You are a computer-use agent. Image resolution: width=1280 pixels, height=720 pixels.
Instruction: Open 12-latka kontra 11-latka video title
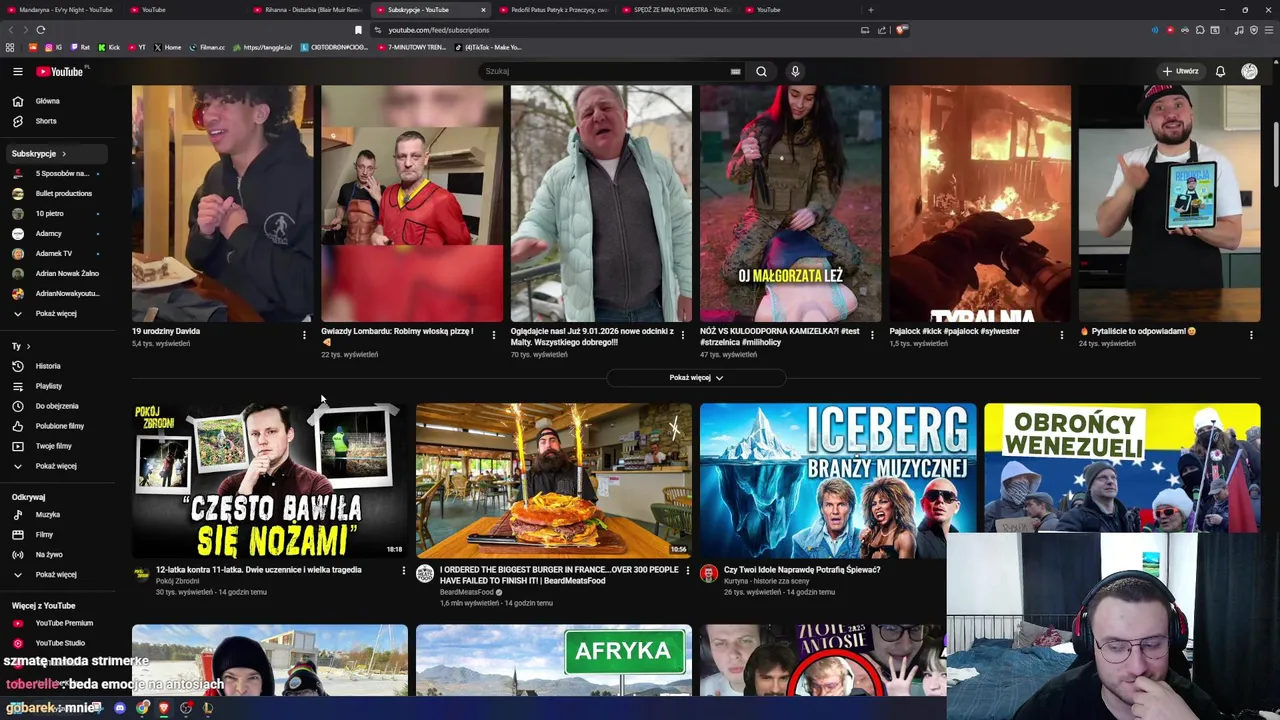tap(259, 570)
